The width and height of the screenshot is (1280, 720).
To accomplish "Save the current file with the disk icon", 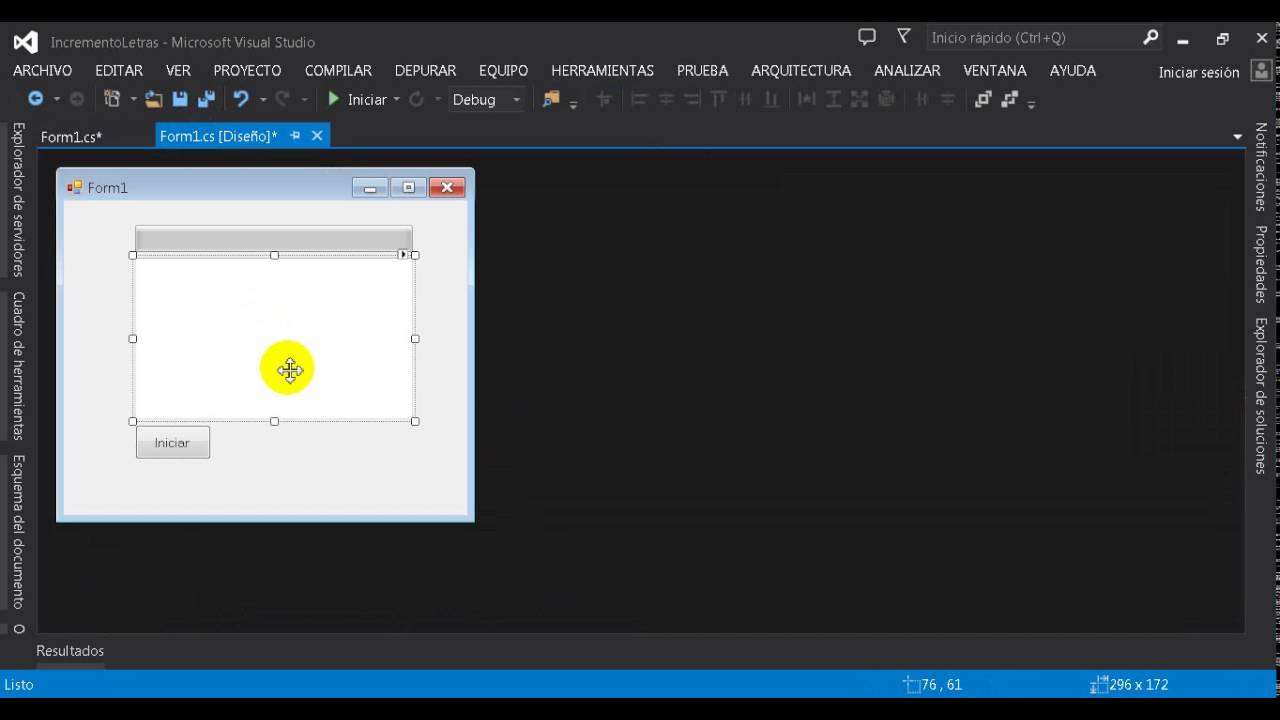I will click(180, 99).
